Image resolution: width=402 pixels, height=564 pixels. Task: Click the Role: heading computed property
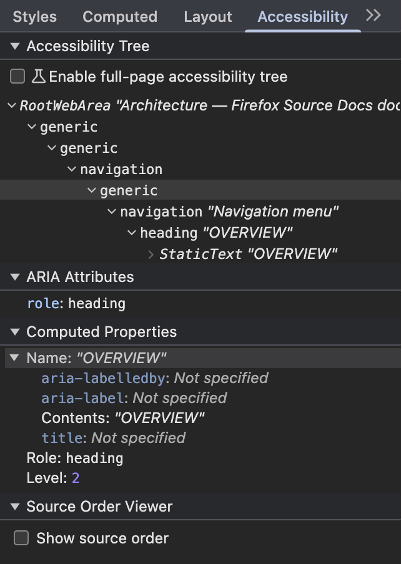pyautogui.click(x=75, y=458)
